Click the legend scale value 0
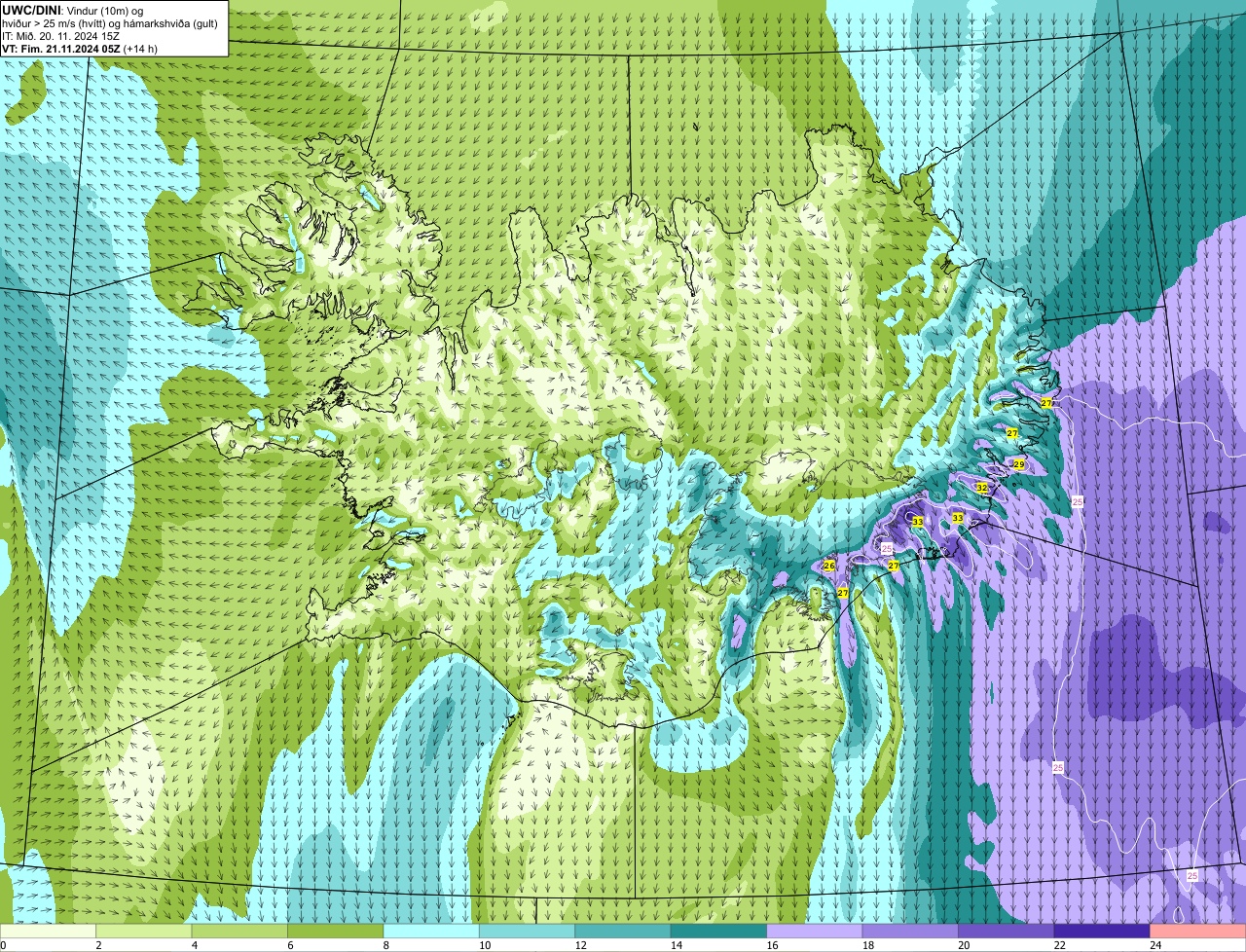 (x=4, y=944)
